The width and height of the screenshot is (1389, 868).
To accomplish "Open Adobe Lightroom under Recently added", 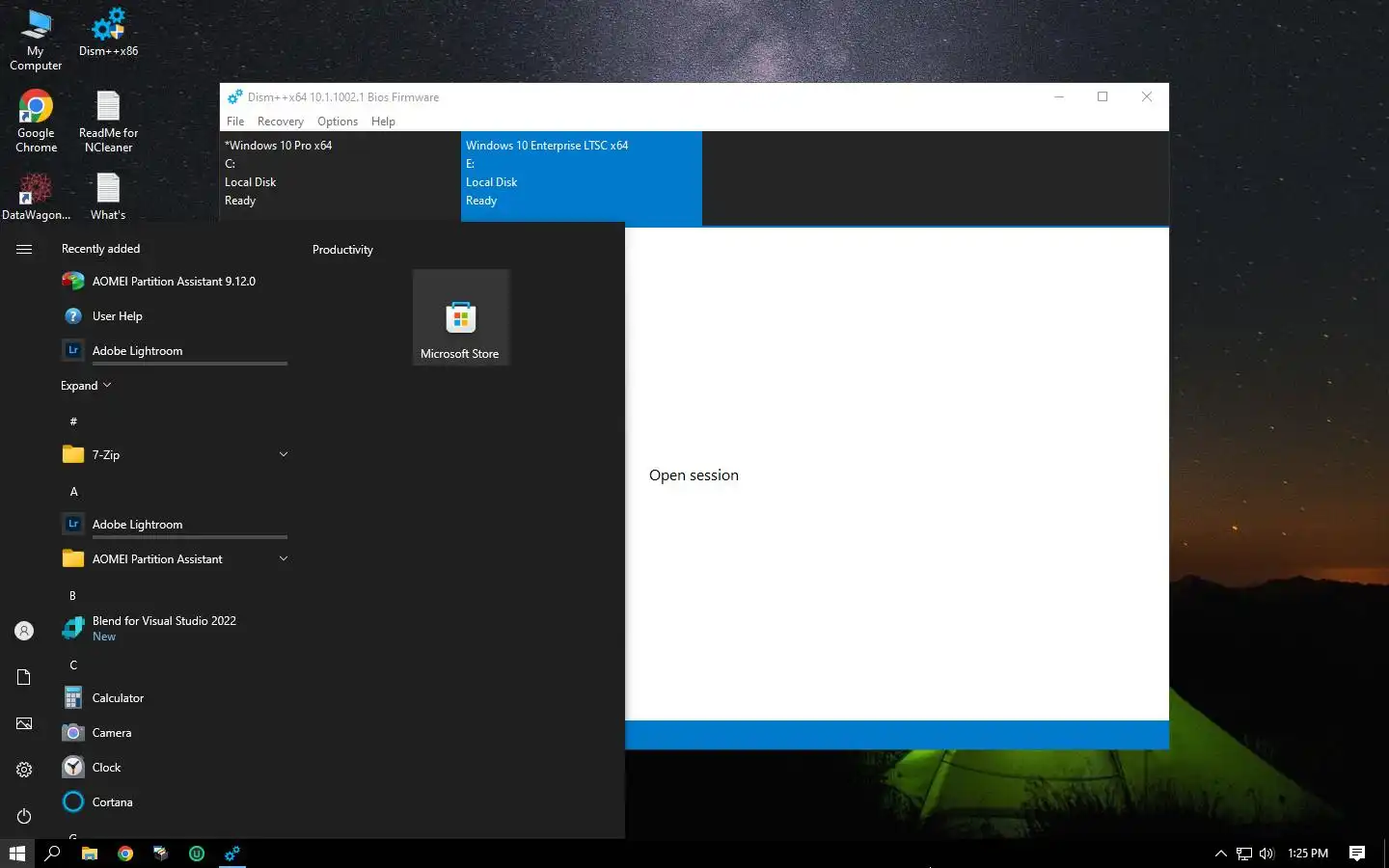I will click(x=174, y=351).
